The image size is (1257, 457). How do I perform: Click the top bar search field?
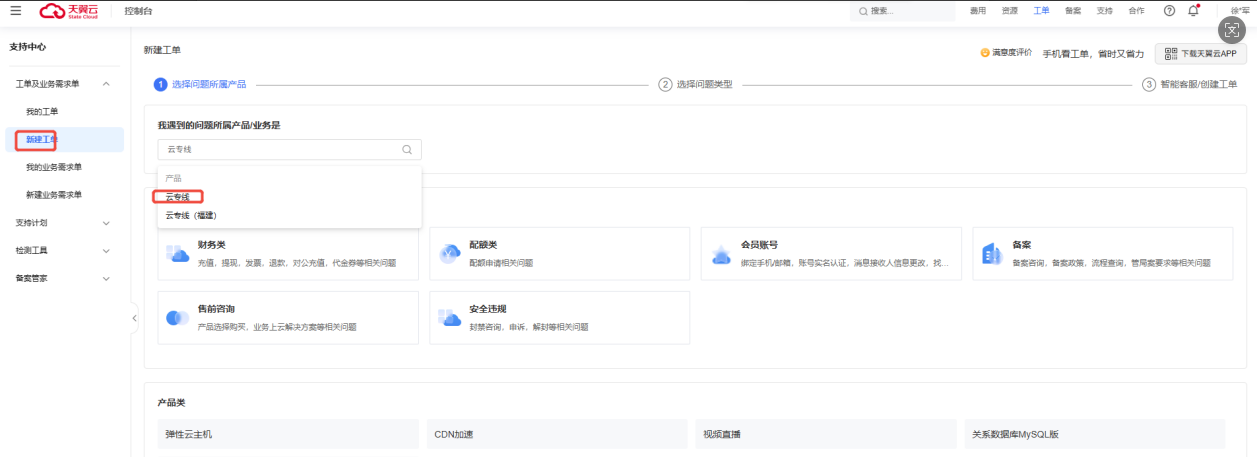point(905,11)
